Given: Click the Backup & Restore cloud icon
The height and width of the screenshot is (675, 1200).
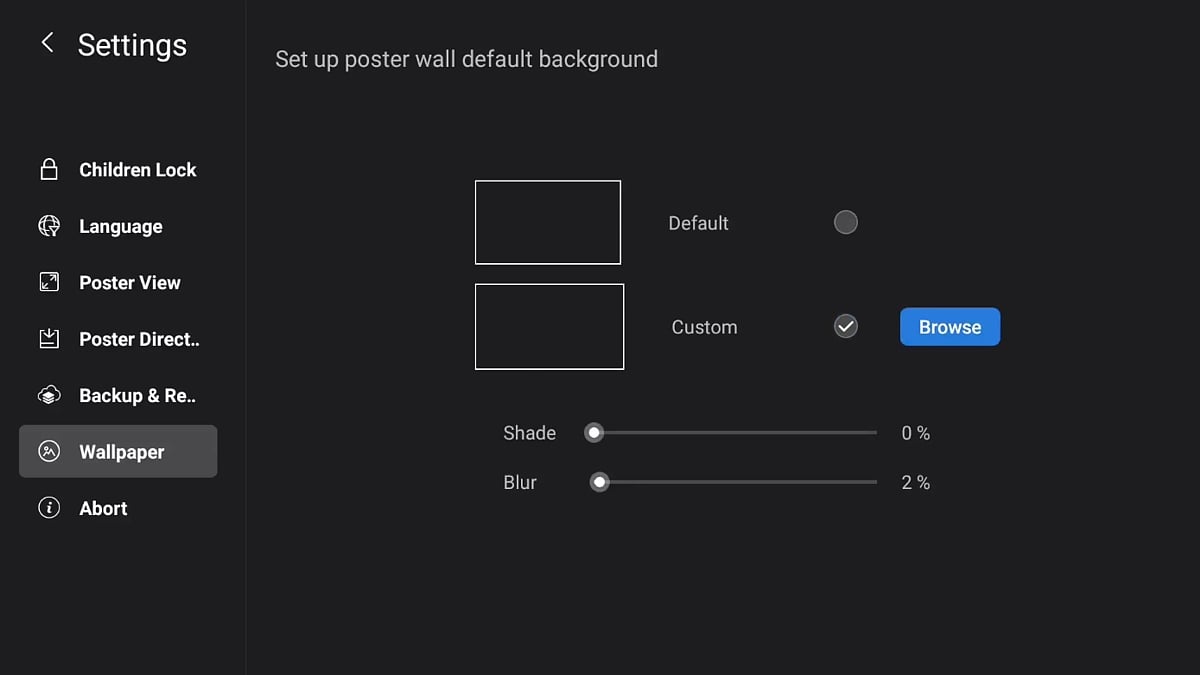Looking at the screenshot, I should [49, 395].
